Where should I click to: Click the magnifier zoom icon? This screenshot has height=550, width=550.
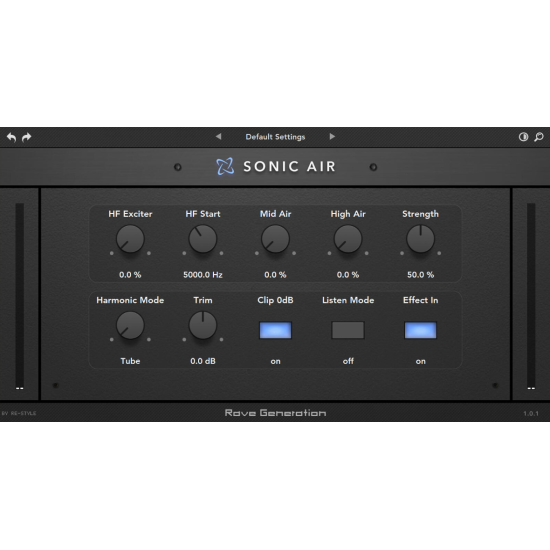(539, 137)
